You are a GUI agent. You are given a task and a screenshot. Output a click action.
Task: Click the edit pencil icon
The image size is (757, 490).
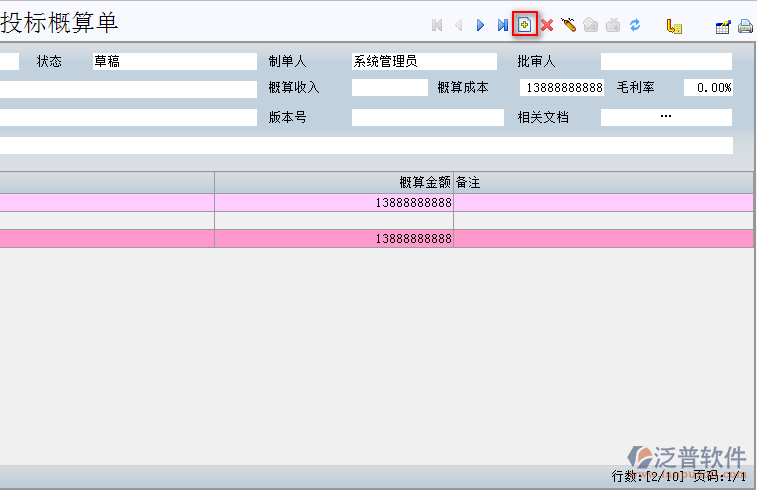coord(568,25)
